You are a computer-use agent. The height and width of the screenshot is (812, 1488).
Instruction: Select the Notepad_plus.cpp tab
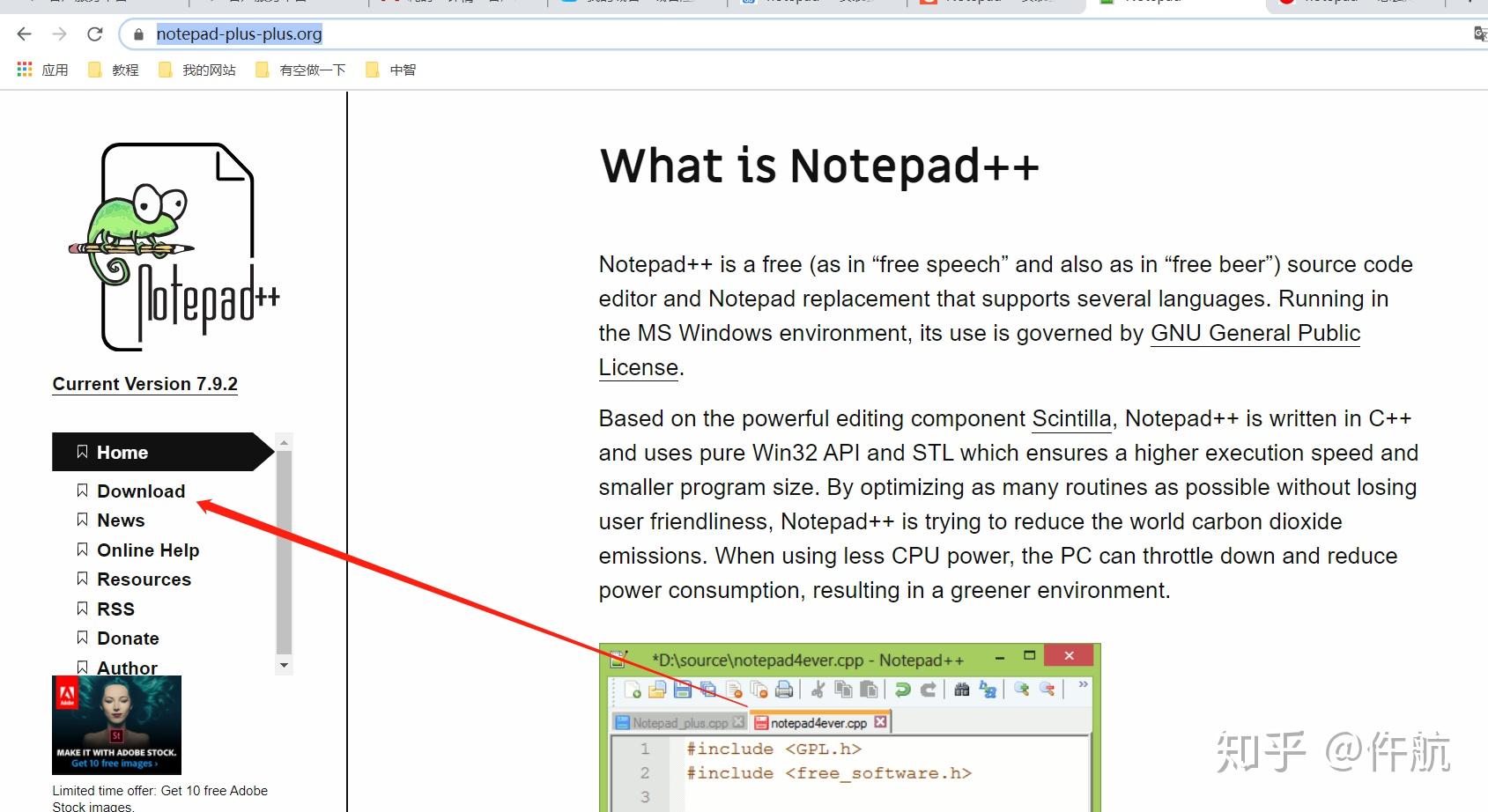(x=679, y=722)
